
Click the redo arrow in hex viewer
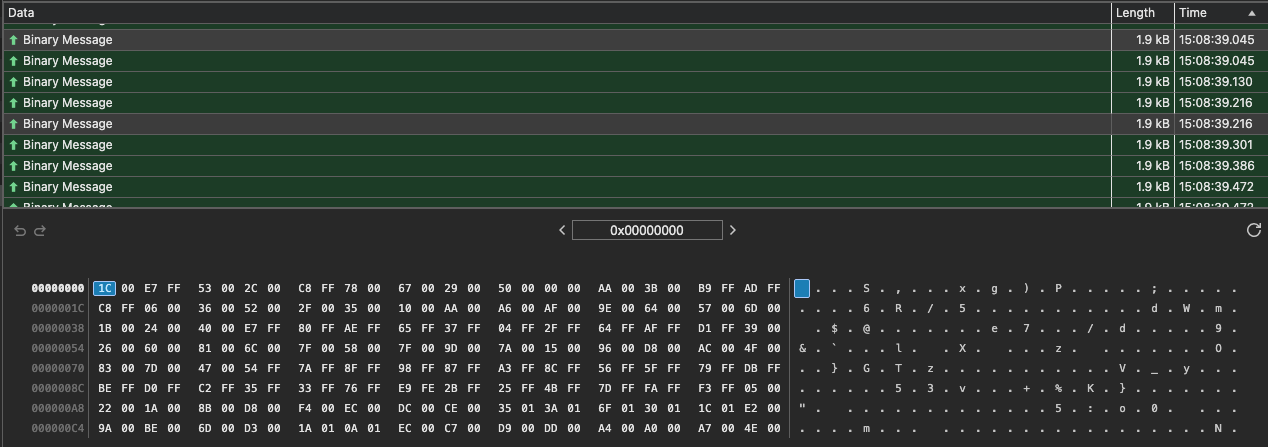tap(40, 231)
